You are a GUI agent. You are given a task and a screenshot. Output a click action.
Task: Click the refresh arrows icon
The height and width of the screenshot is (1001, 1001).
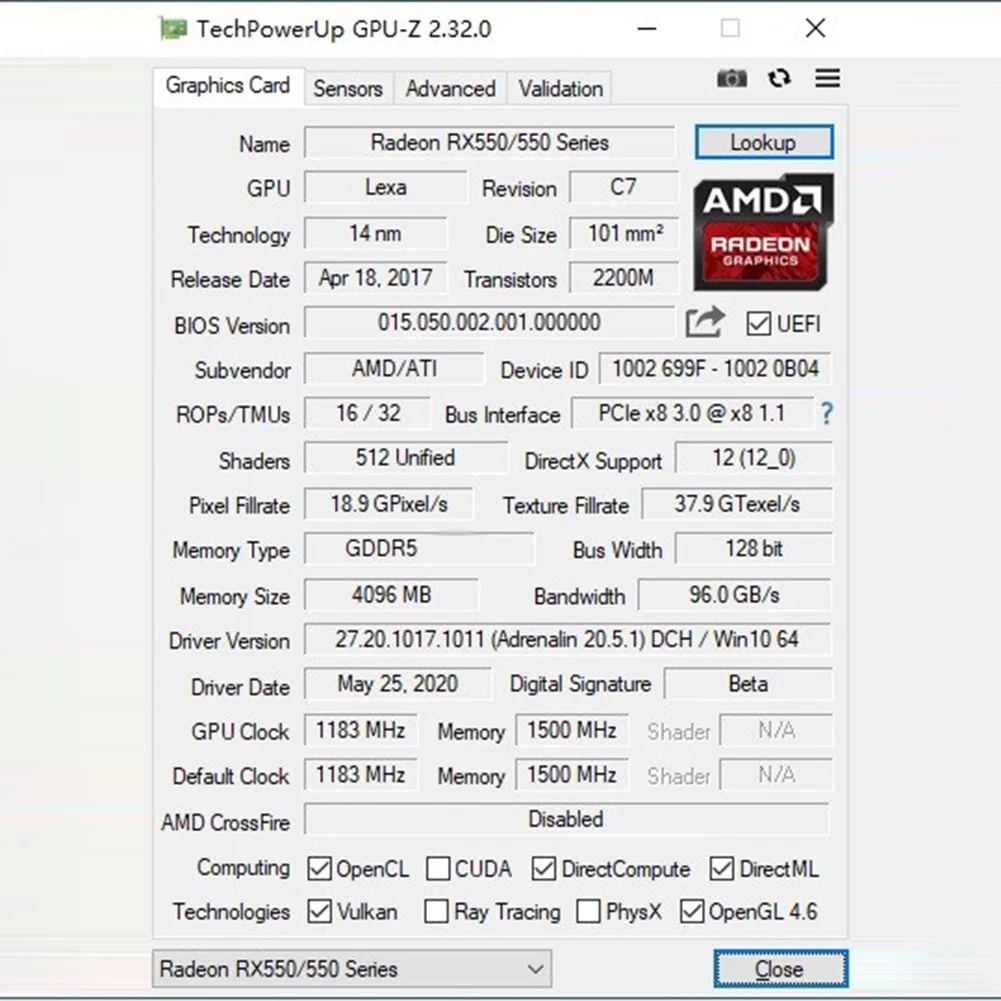click(779, 79)
